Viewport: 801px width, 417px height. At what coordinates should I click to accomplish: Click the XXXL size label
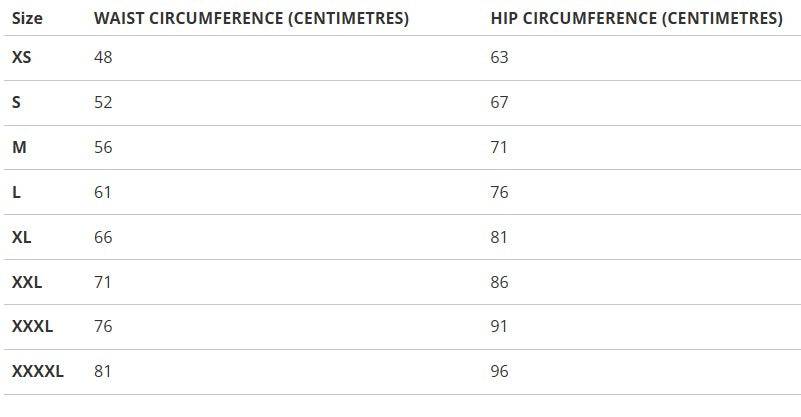point(32,326)
